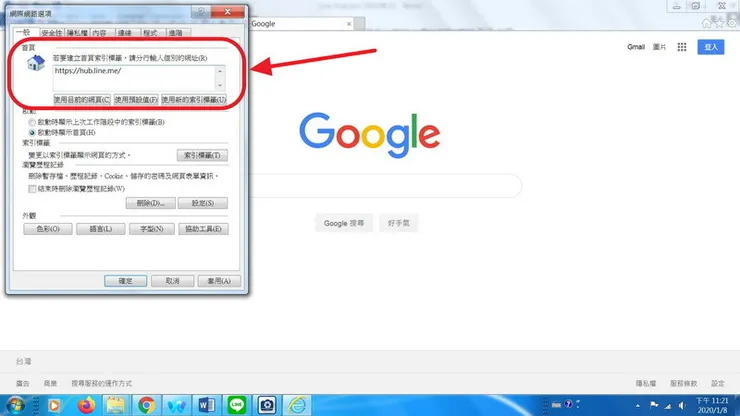Click 使用預設值 button
Screen dimensions: 740x416
pyautogui.click(x=136, y=100)
